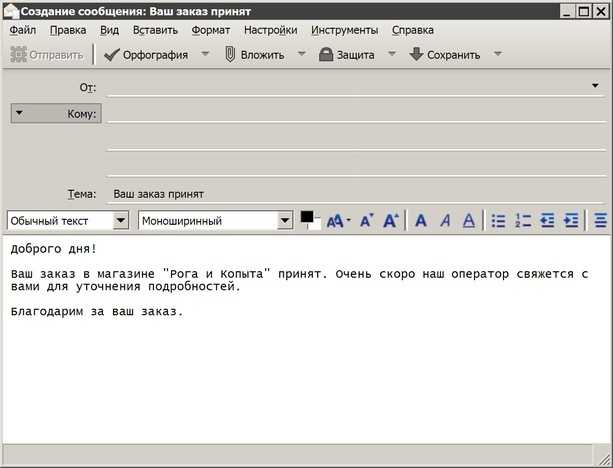Click the text "Благодарим за ваш заказ."
613x468 pixels.
[97, 312]
